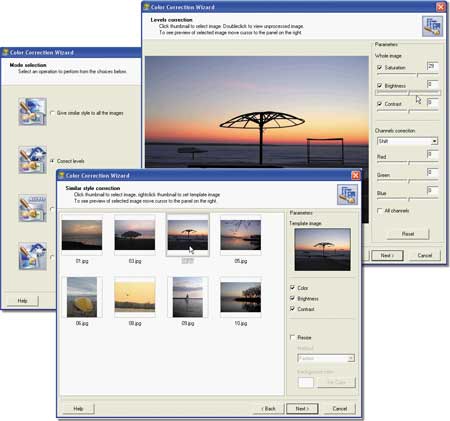This screenshot has height=421, width=450.
Task: Toggle Brightness checkbox under Template image
Action: pos(292,298)
